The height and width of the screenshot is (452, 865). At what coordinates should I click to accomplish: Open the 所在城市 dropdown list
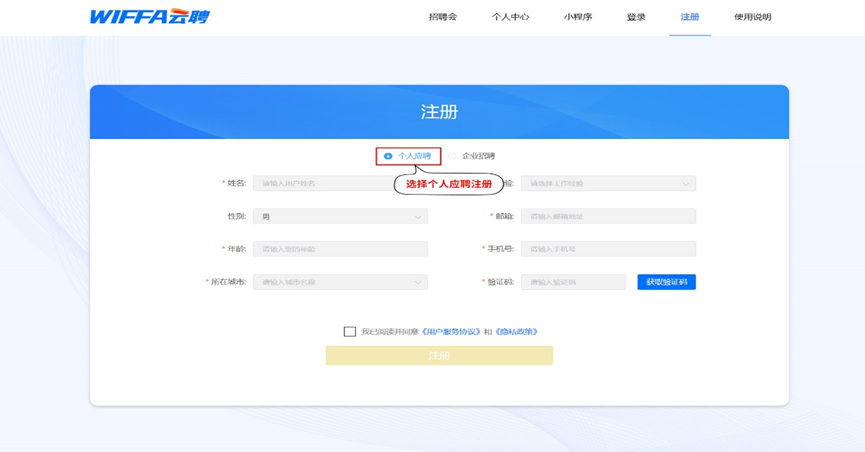pyautogui.click(x=340, y=282)
